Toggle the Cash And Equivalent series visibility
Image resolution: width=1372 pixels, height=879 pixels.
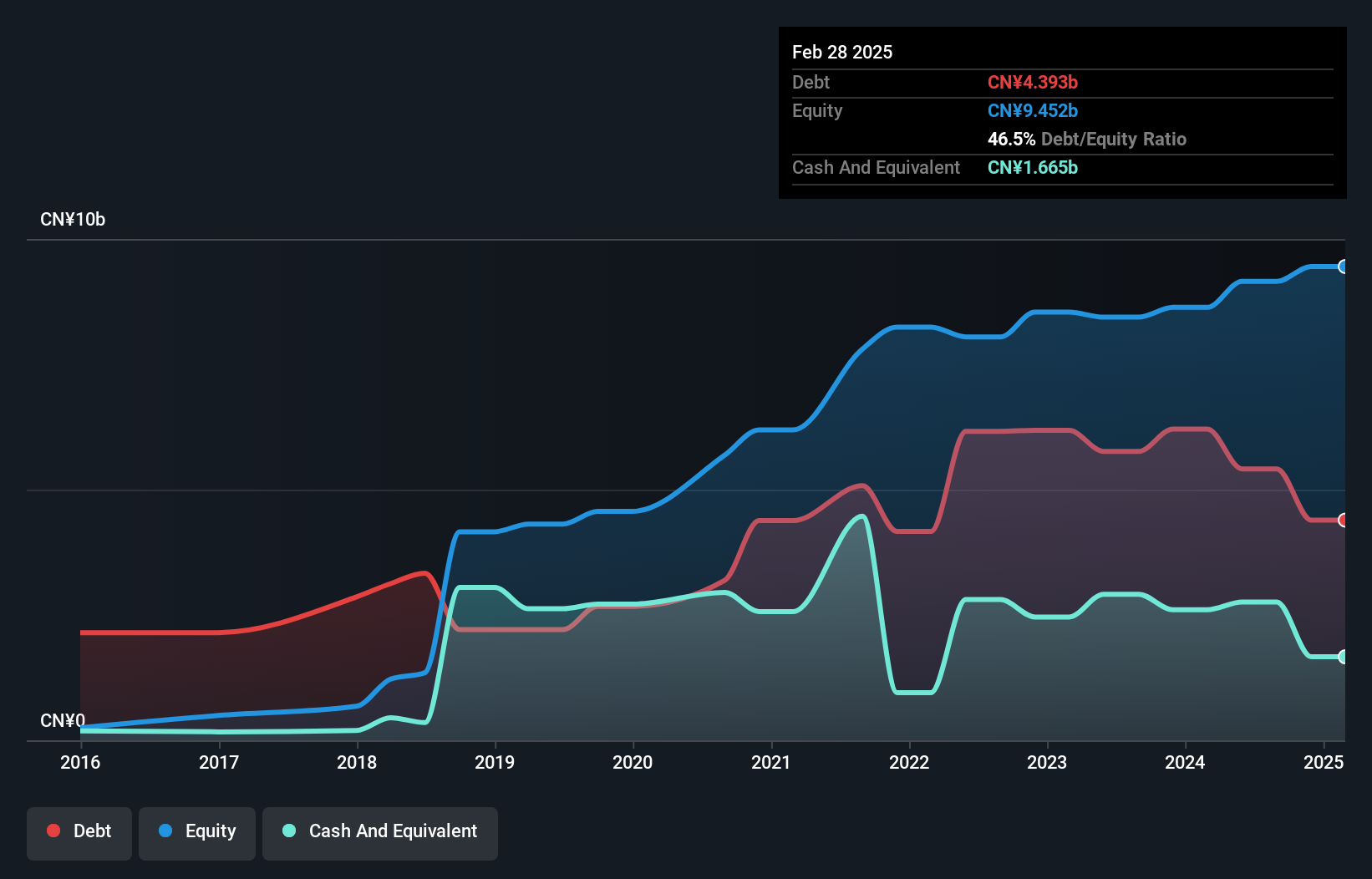click(379, 831)
